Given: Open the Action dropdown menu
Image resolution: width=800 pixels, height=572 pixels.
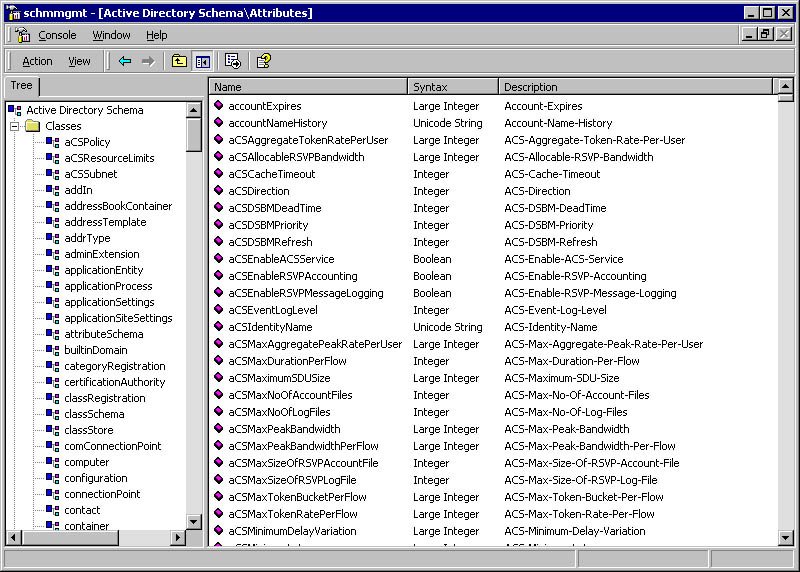Looking at the screenshot, I should point(37,61).
